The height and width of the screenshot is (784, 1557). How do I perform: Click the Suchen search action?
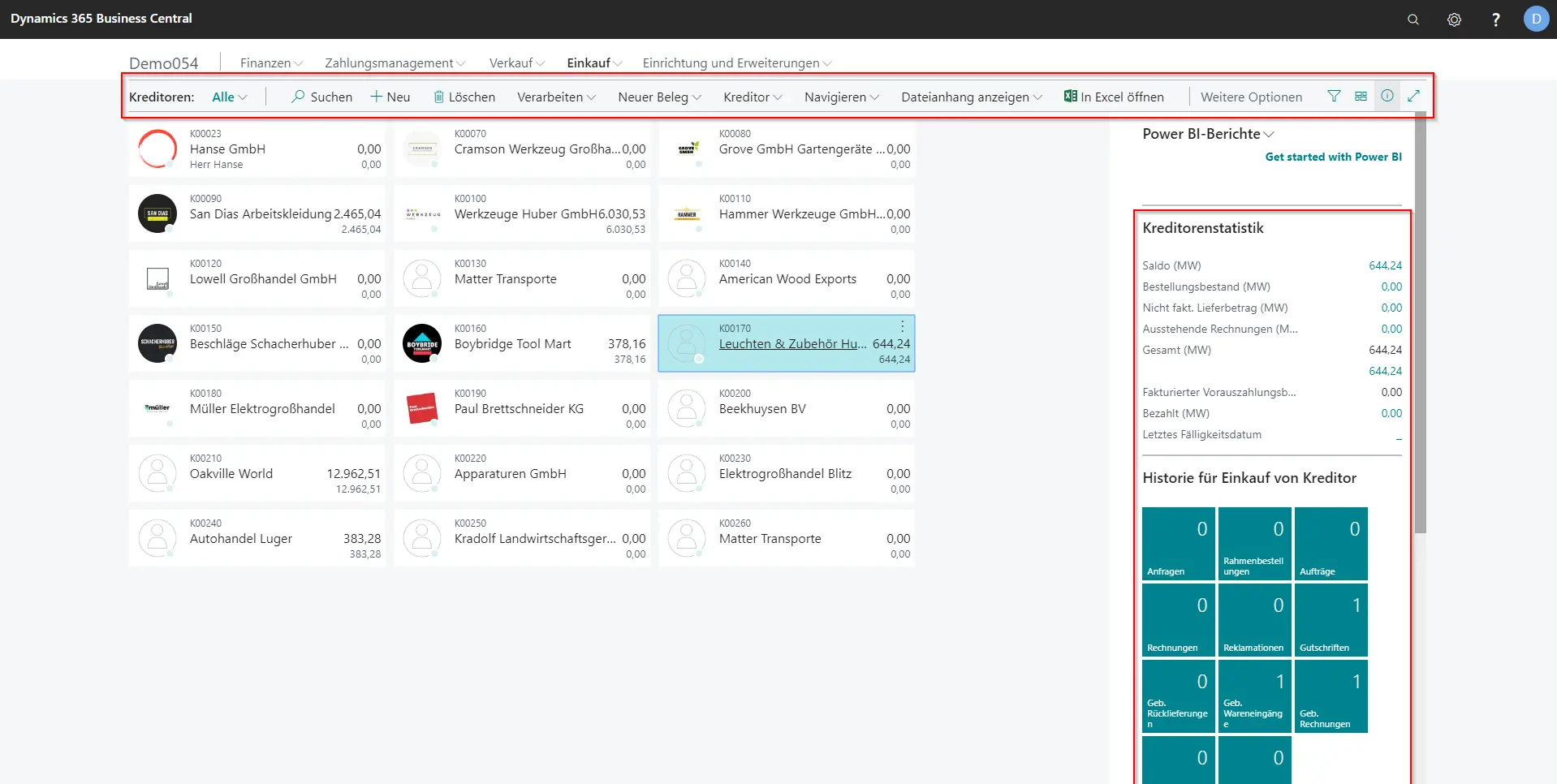point(321,97)
